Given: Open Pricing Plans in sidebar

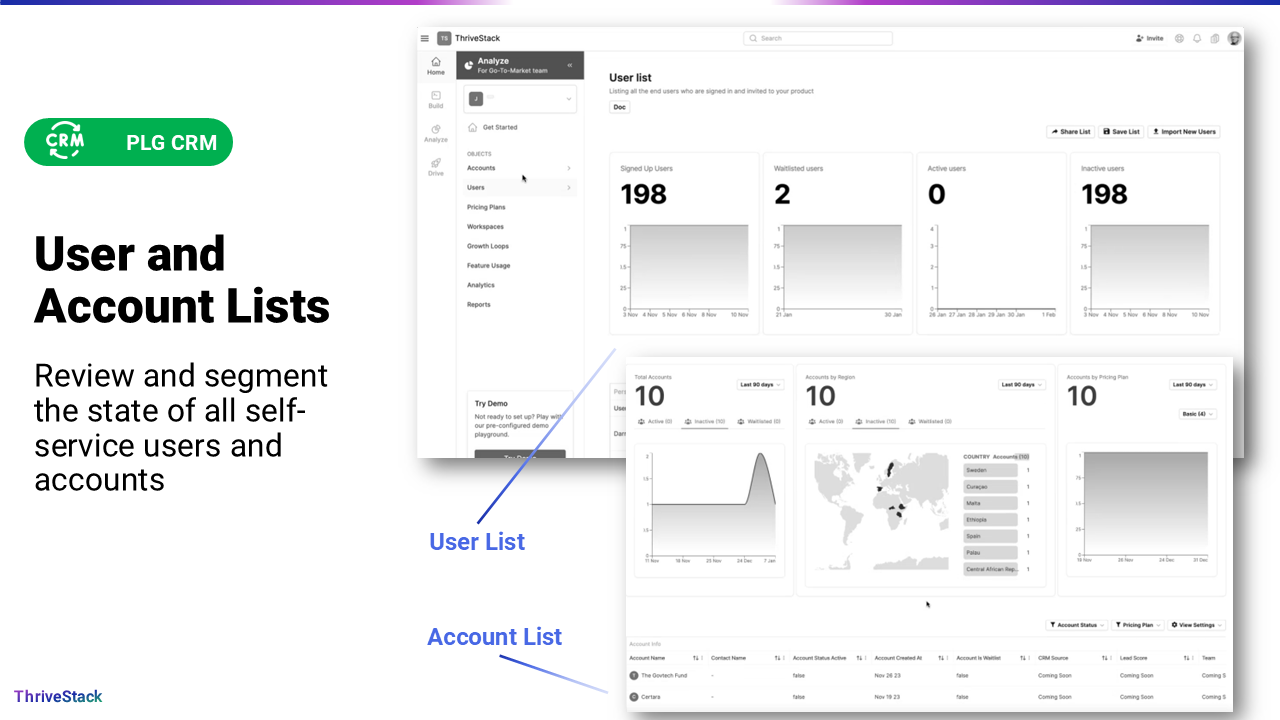Looking at the screenshot, I should (486, 207).
